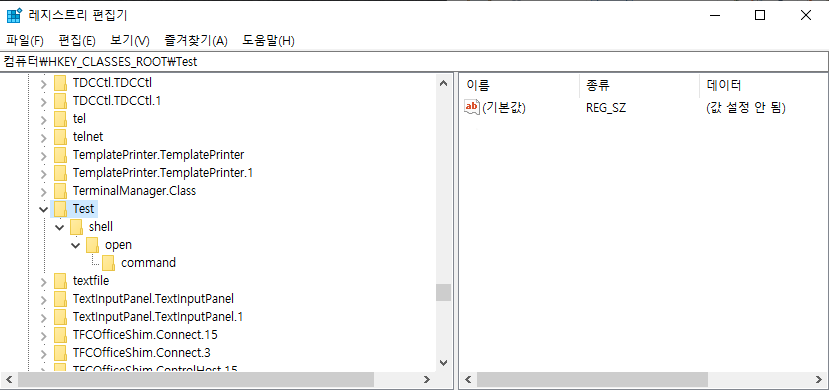Image resolution: width=829 pixels, height=390 pixels.
Task: Click the value pane horizontal scrollbar thumb
Action: [x=592, y=379]
